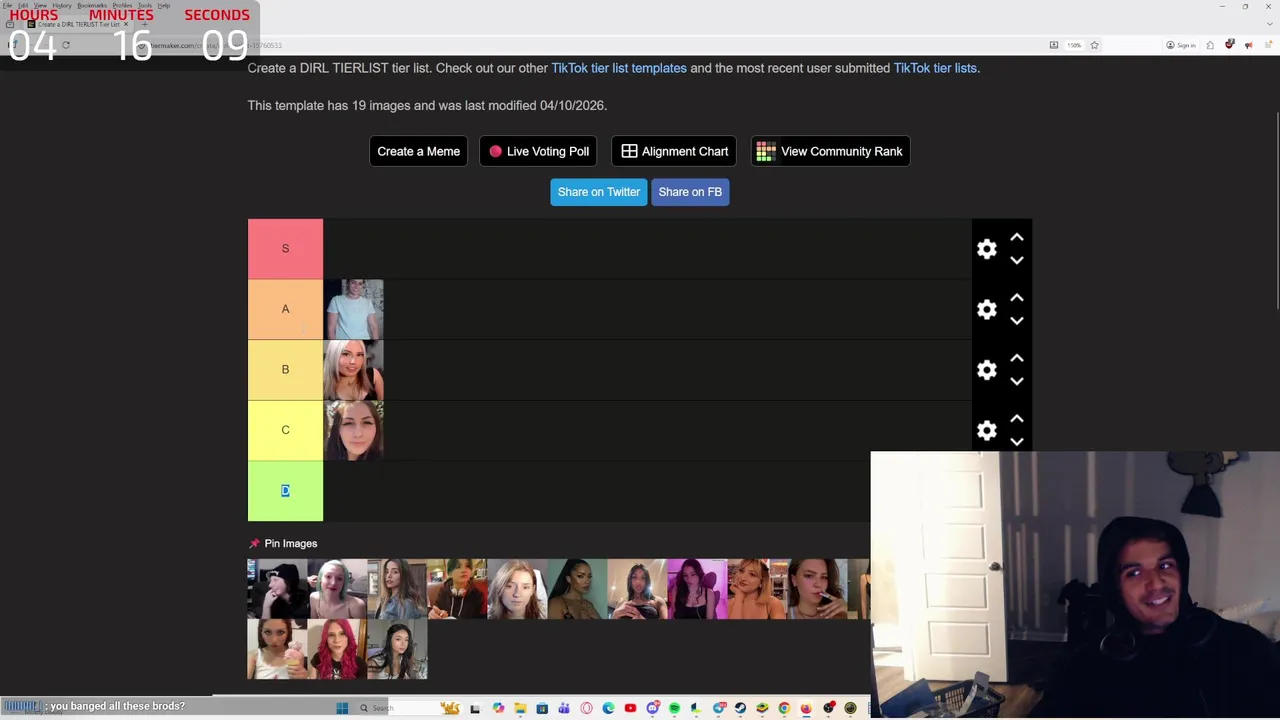The width and height of the screenshot is (1280, 720).
Task: Open the Profiles menu in Firefox
Action: [122, 6]
